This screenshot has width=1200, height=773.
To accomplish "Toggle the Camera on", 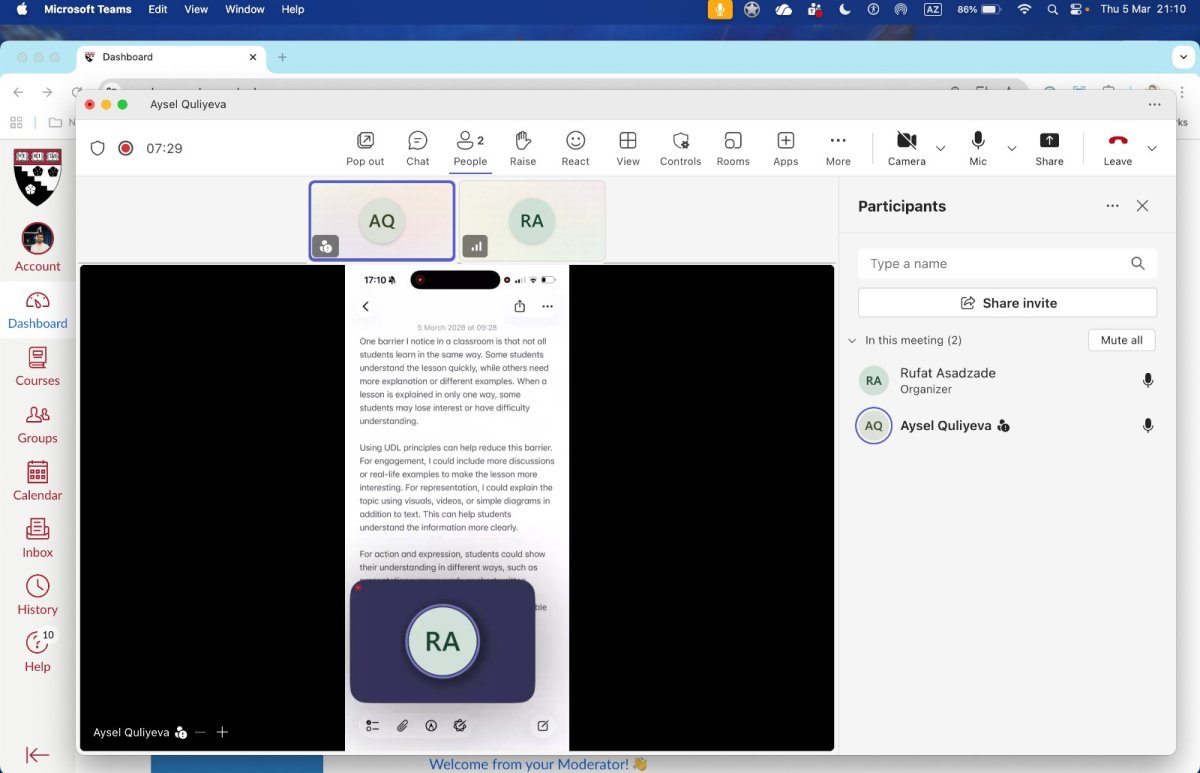I will (906, 148).
